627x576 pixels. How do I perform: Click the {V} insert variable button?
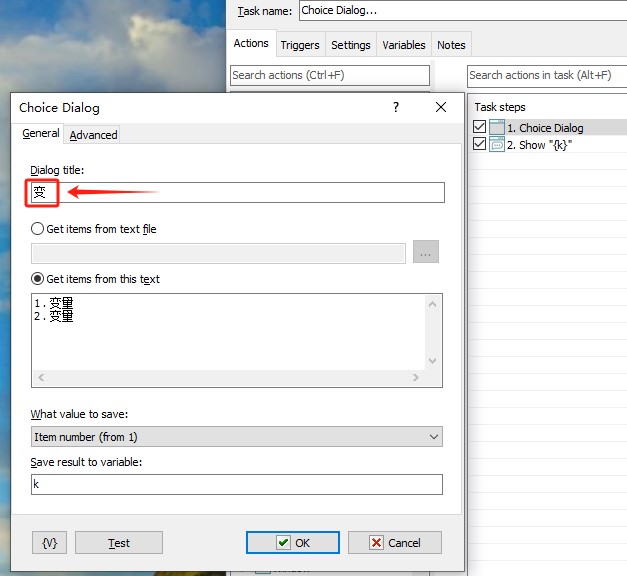[x=49, y=542]
